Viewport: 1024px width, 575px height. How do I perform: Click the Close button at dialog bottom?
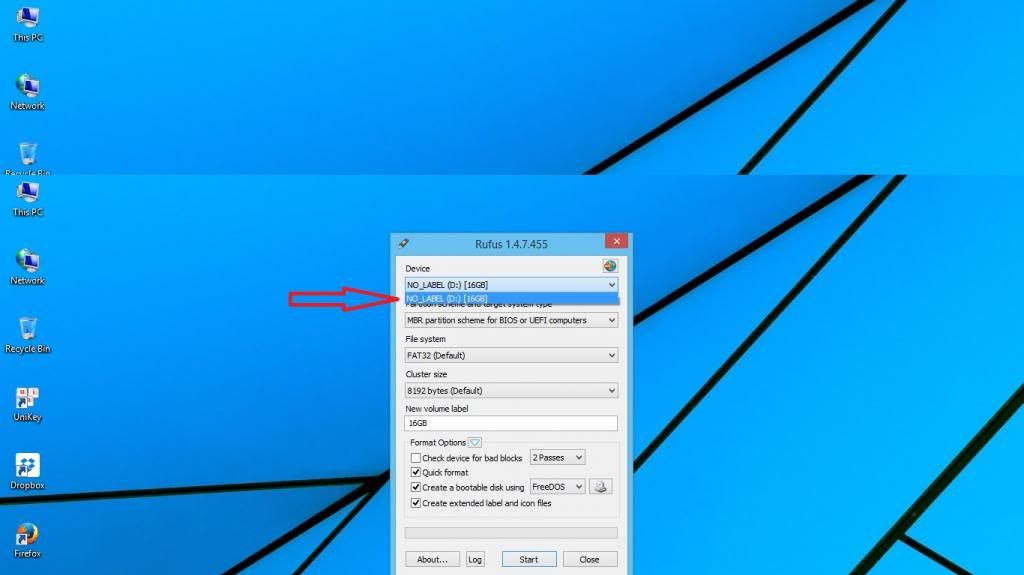590,559
